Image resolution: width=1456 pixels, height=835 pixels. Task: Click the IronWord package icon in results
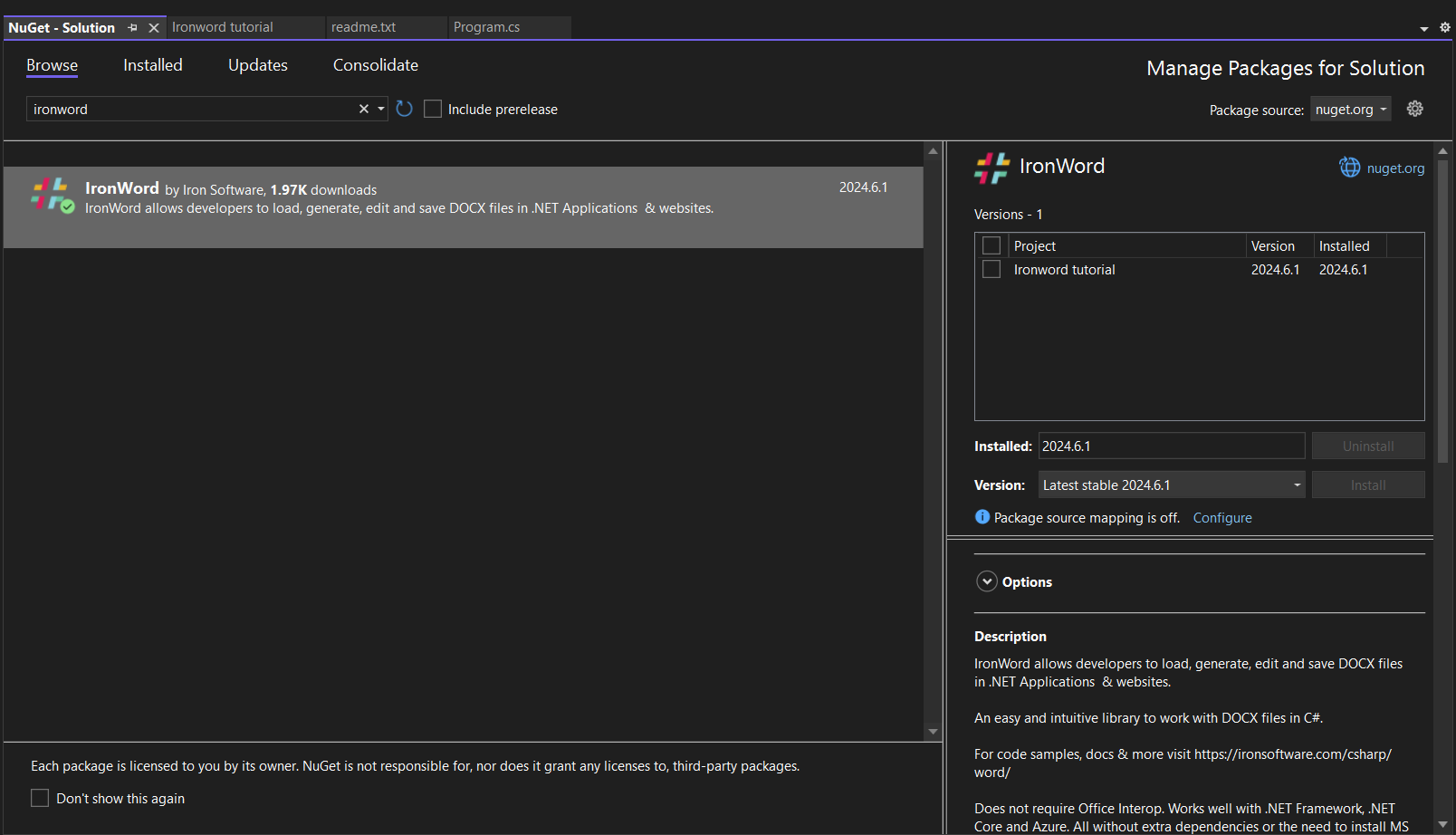(x=53, y=195)
